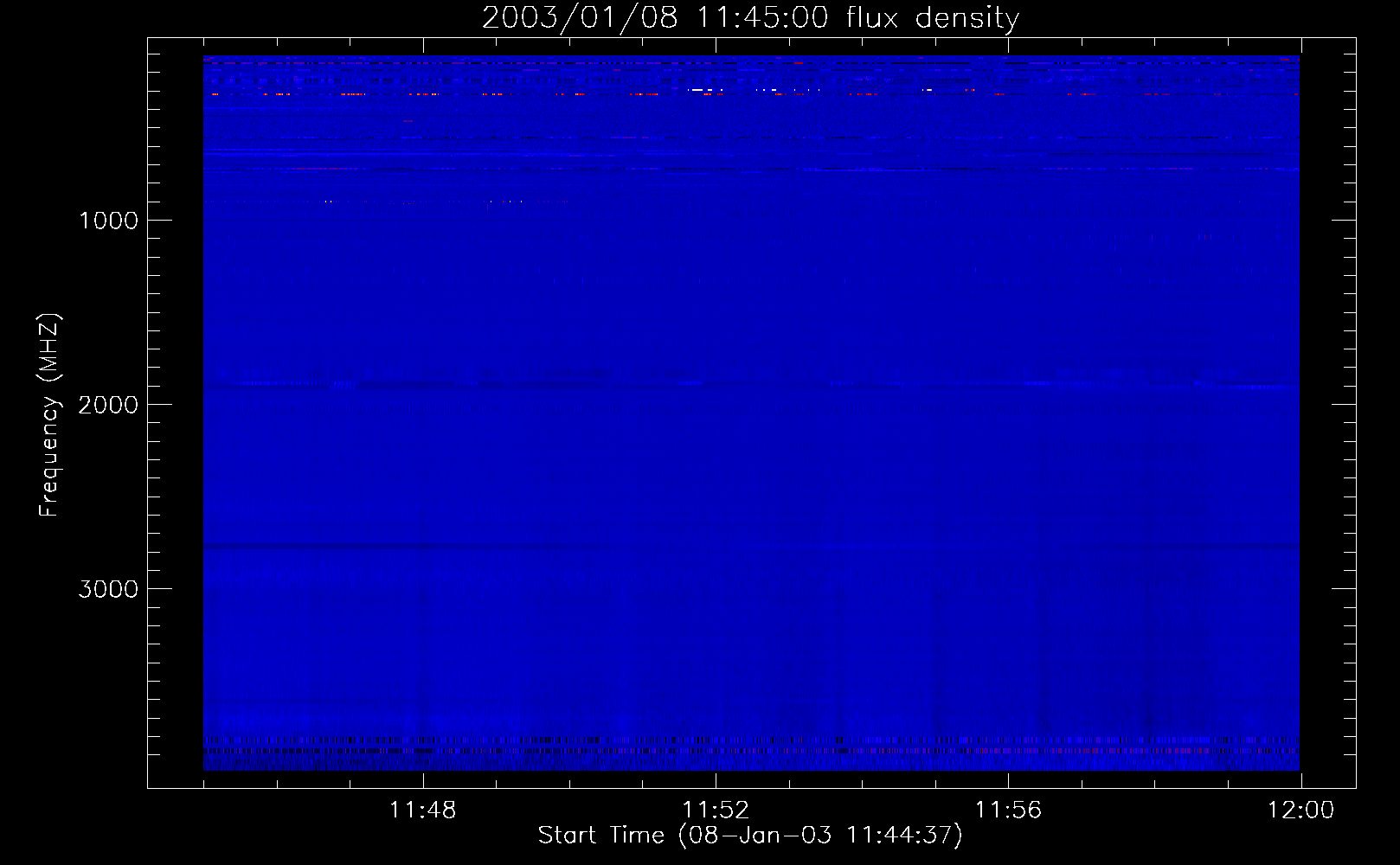Click the 11:48 time tick label
This screenshot has width=1400, height=865.
click(422, 811)
